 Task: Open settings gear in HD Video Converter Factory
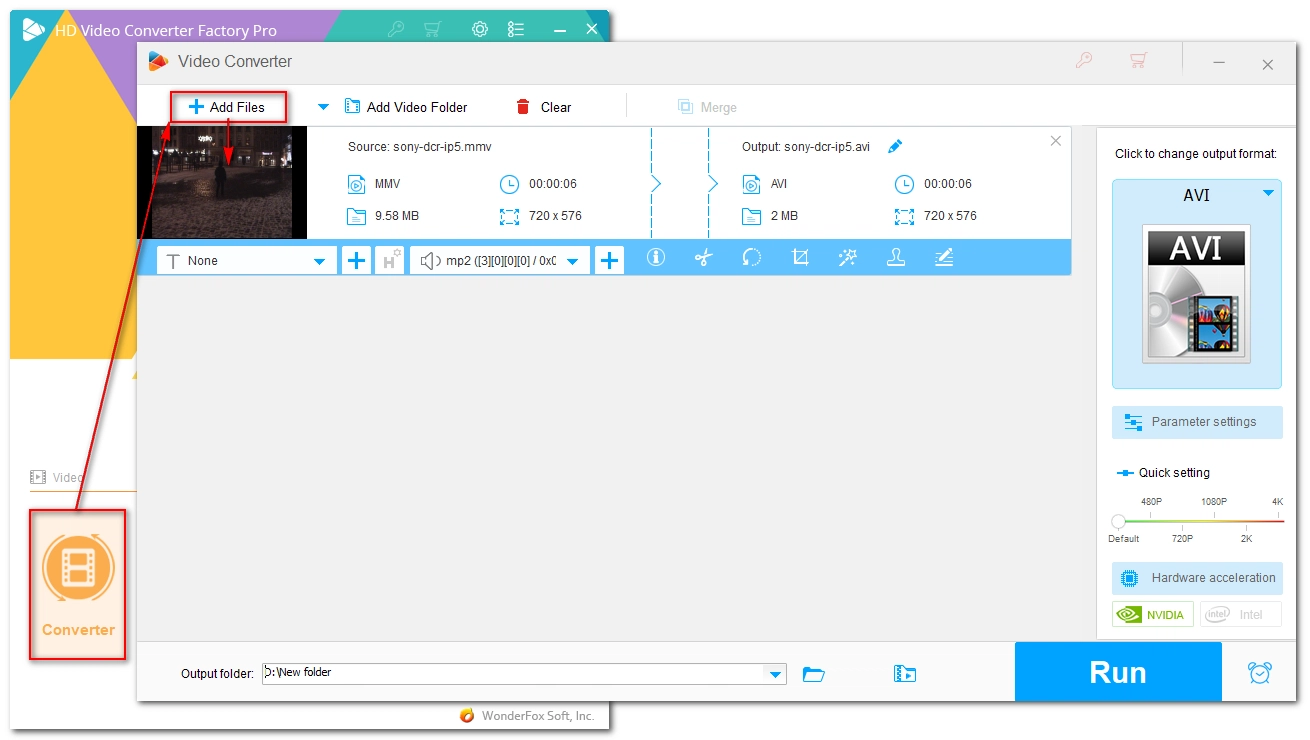(480, 29)
